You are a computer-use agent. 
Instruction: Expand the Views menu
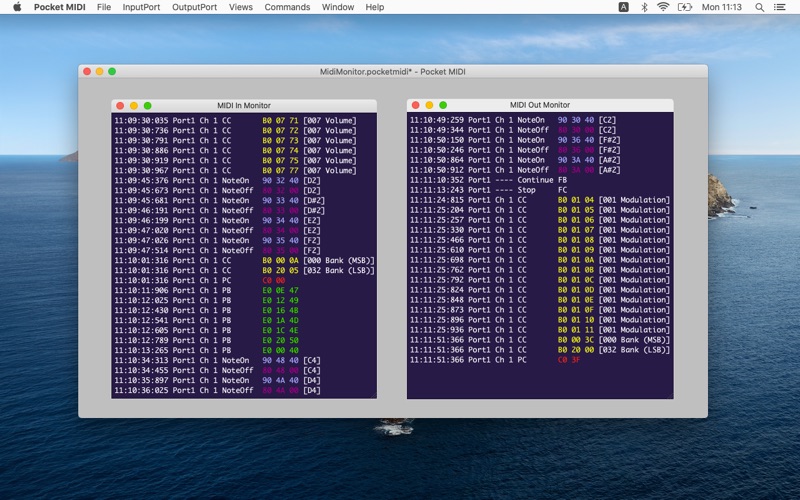tap(240, 7)
